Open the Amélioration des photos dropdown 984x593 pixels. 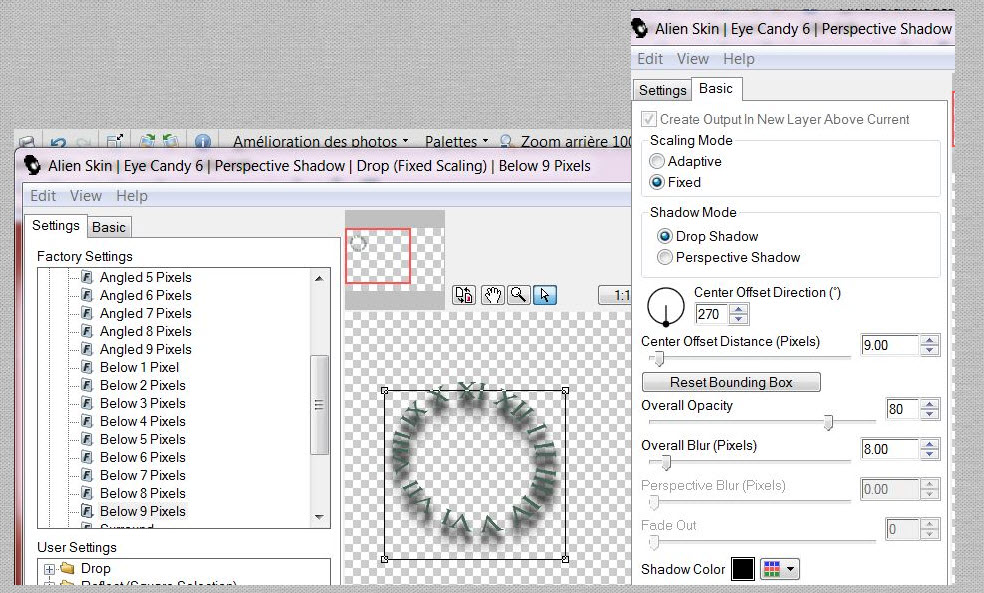[321, 142]
